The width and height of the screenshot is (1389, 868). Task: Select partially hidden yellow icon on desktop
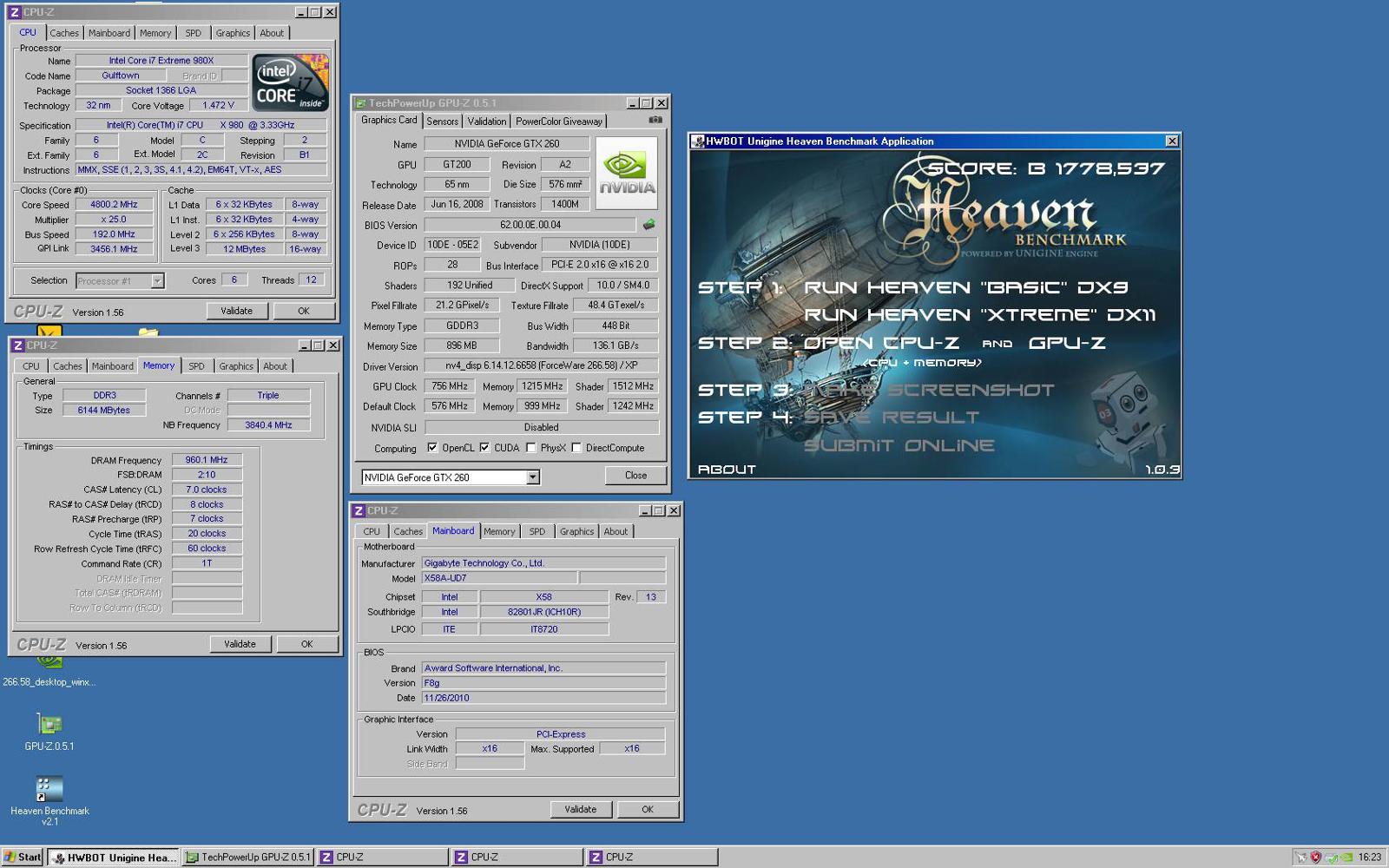click(49, 331)
